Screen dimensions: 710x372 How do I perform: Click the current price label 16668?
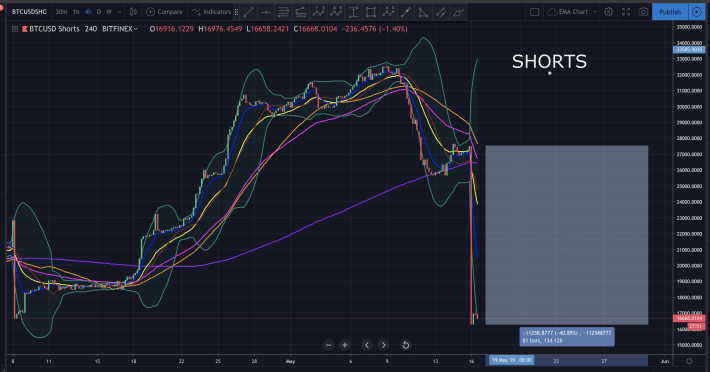(688, 318)
